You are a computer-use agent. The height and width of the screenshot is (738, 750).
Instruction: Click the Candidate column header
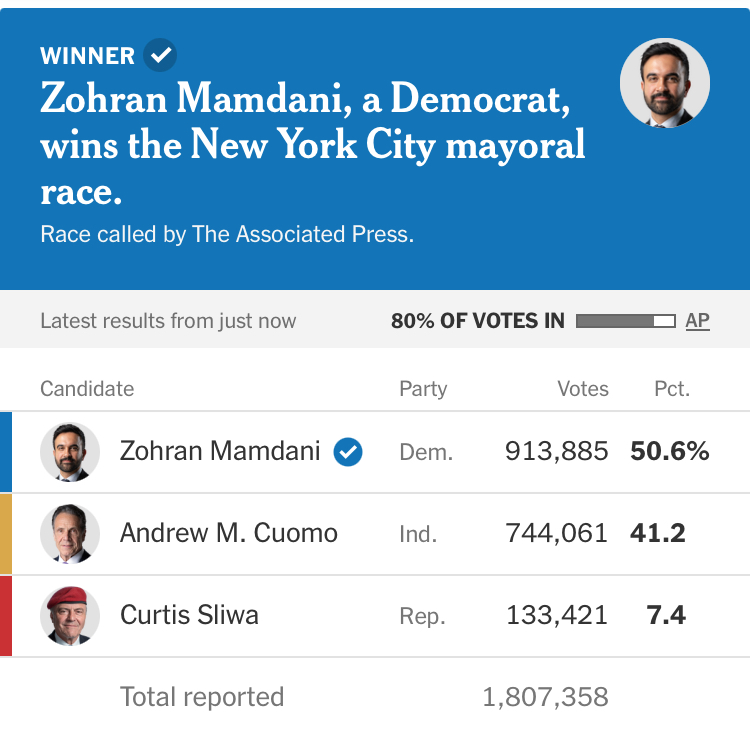[87, 389]
